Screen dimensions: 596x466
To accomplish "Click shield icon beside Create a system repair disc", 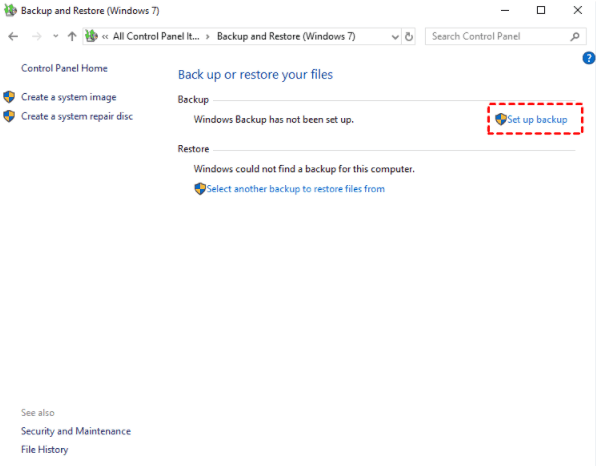I will point(9,116).
